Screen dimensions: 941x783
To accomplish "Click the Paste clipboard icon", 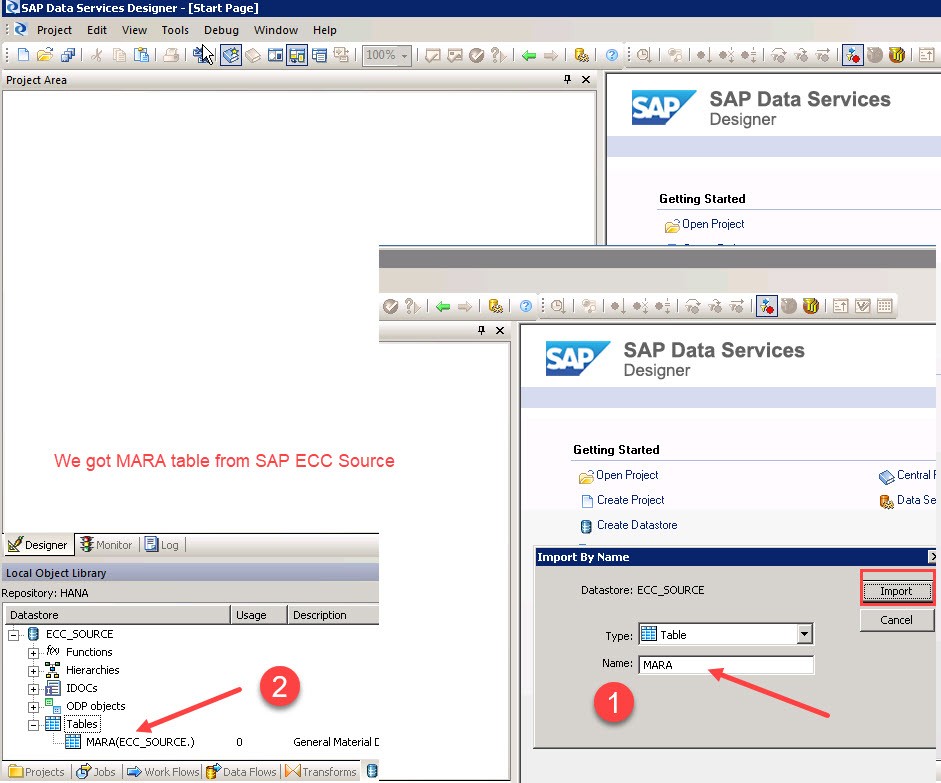I will (x=141, y=55).
